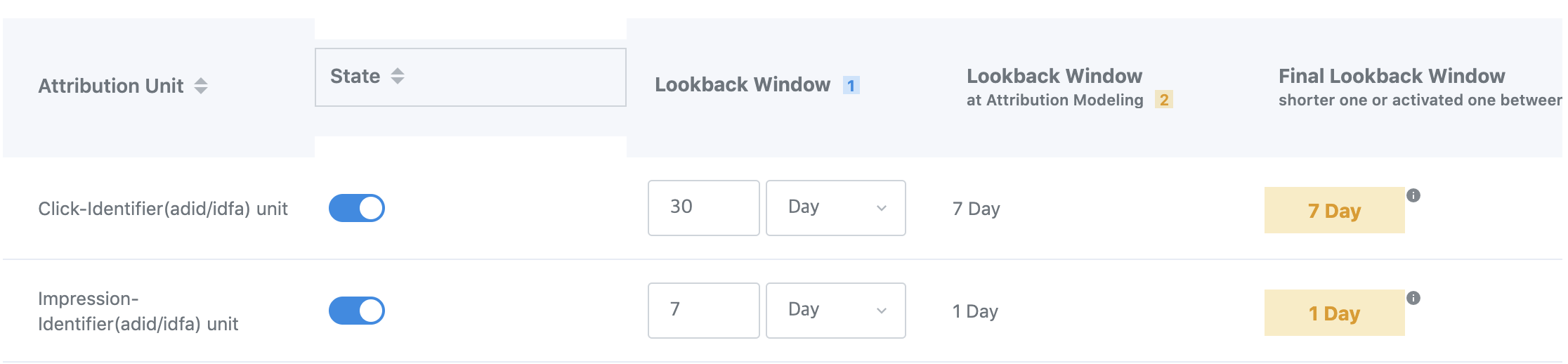Image resolution: width=1568 pixels, height=364 pixels.
Task: Focus the lookback input showing 30
Action: click(703, 208)
